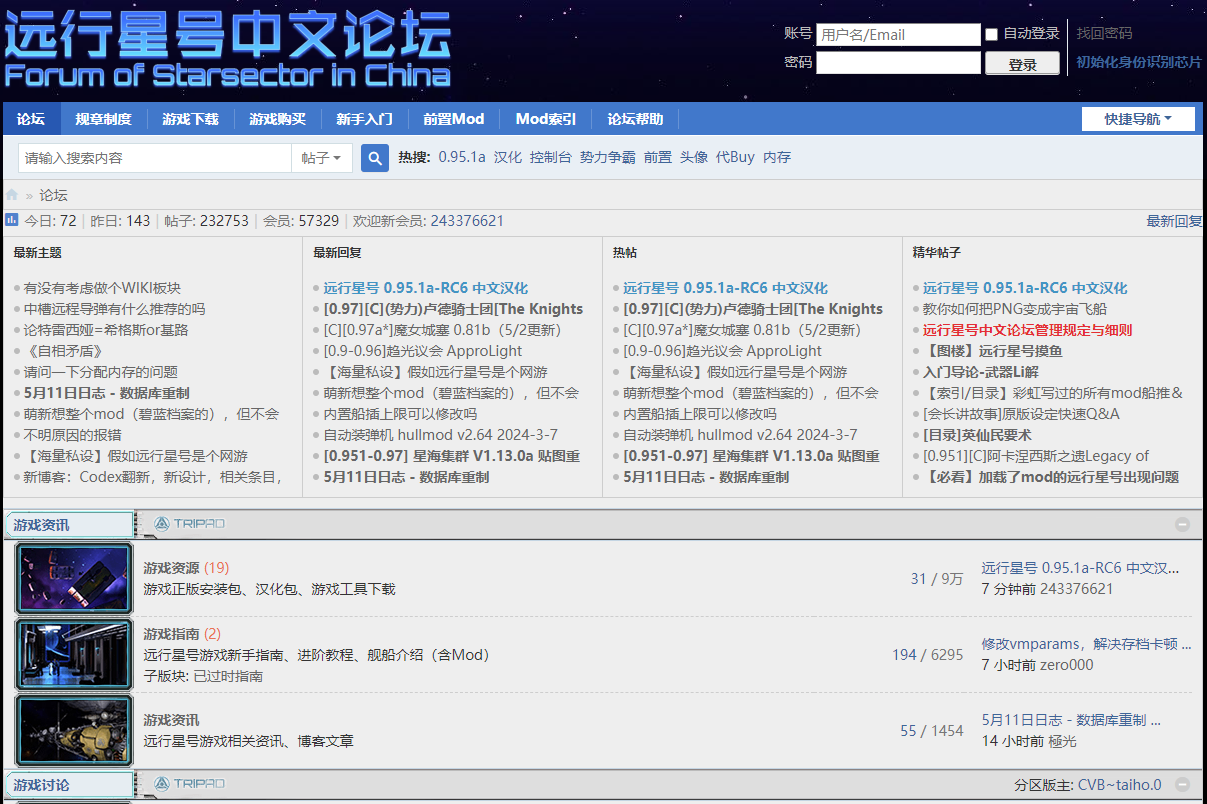Image resolution: width=1207 pixels, height=804 pixels.
Task: Click the home icon in breadcrumb
Action: click(12, 195)
